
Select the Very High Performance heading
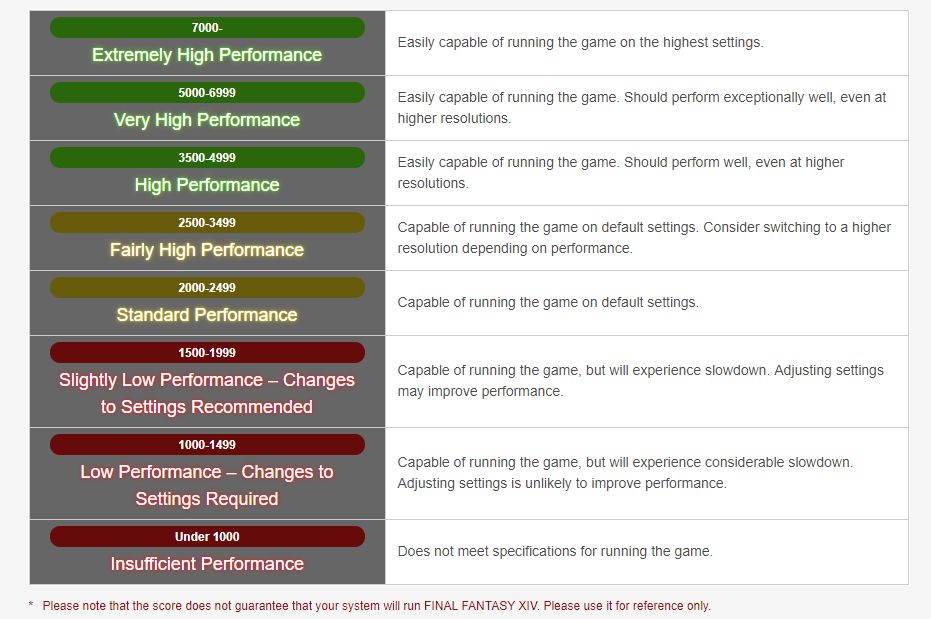(x=207, y=120)
